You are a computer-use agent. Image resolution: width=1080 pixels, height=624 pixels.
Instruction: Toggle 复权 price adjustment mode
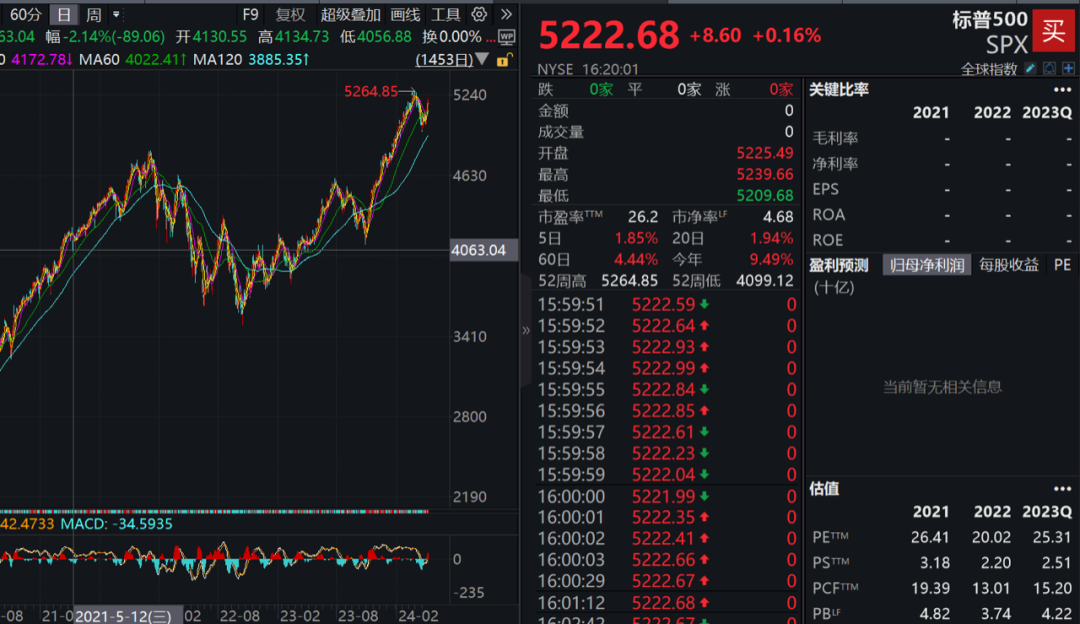click(x=292, y=15)
